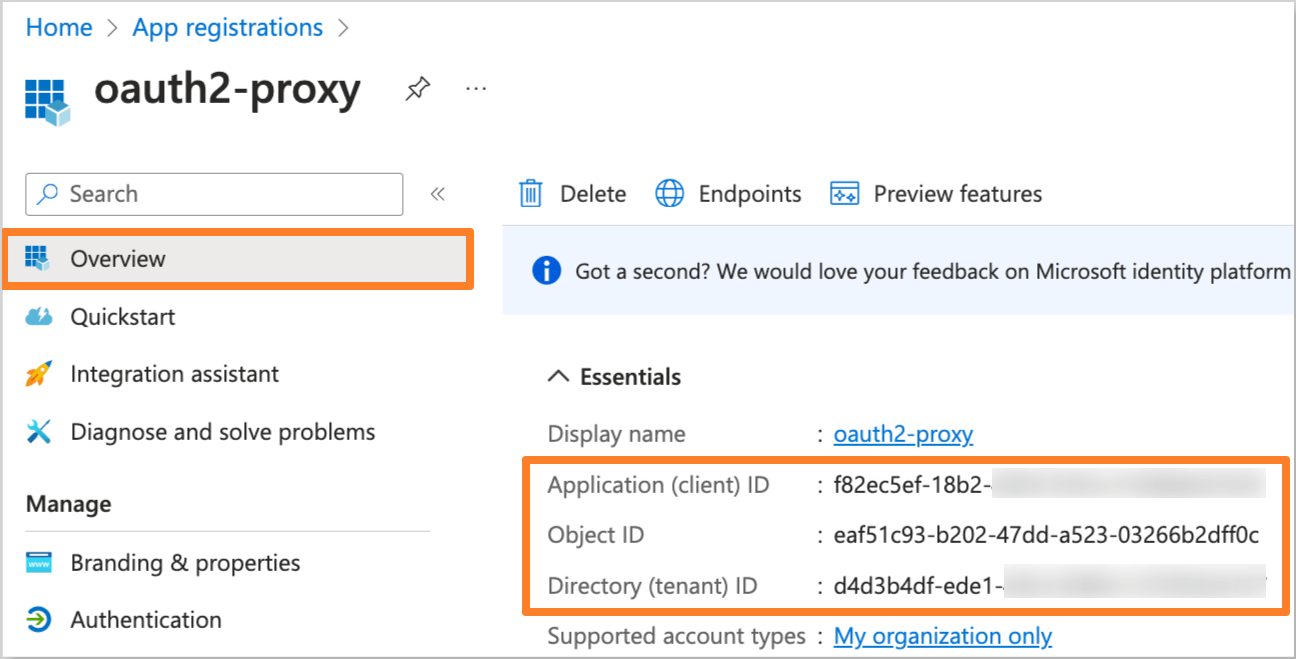Image resolution: width=1296 pixels, height=659 pixels.
Task: Click the Preview features icon
Action: click(845, 193)
